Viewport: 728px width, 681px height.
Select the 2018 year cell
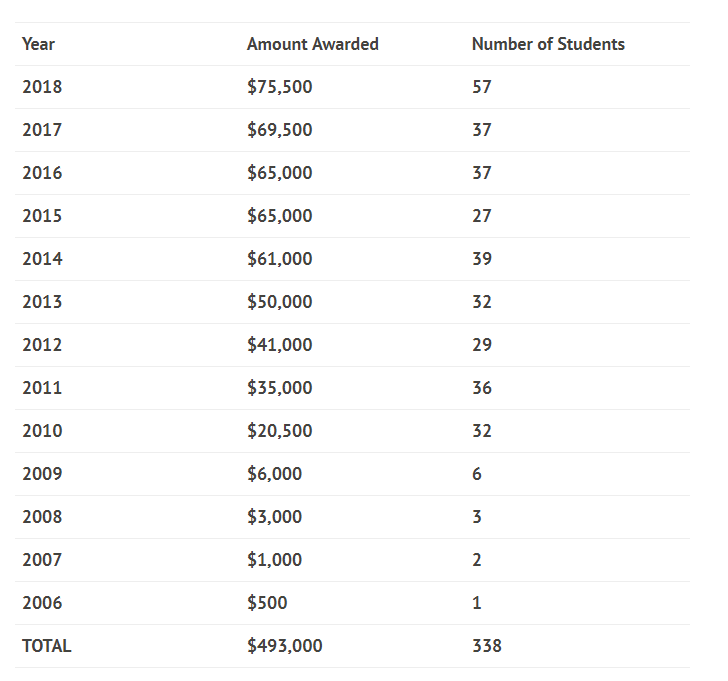point(42,87)
